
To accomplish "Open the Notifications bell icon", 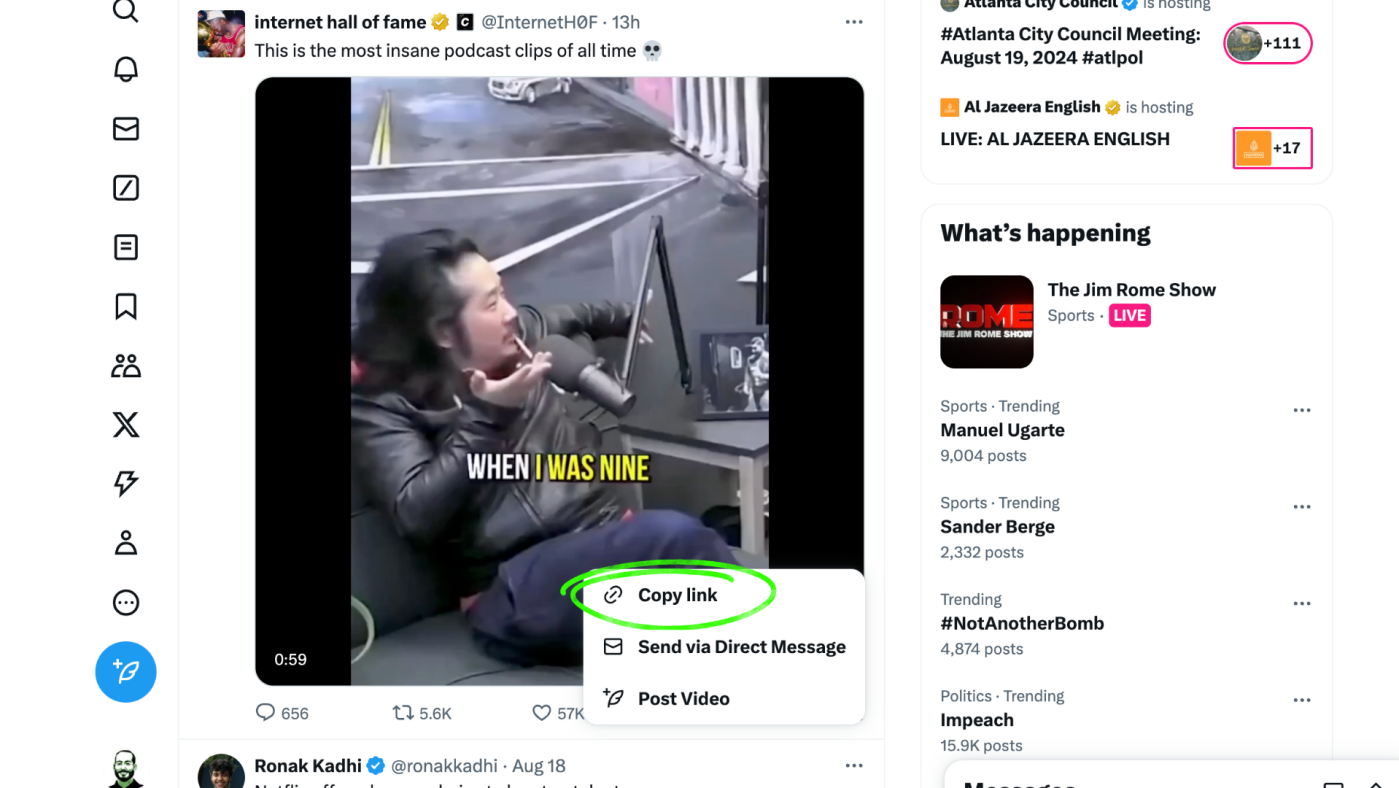I will [126, 69].
